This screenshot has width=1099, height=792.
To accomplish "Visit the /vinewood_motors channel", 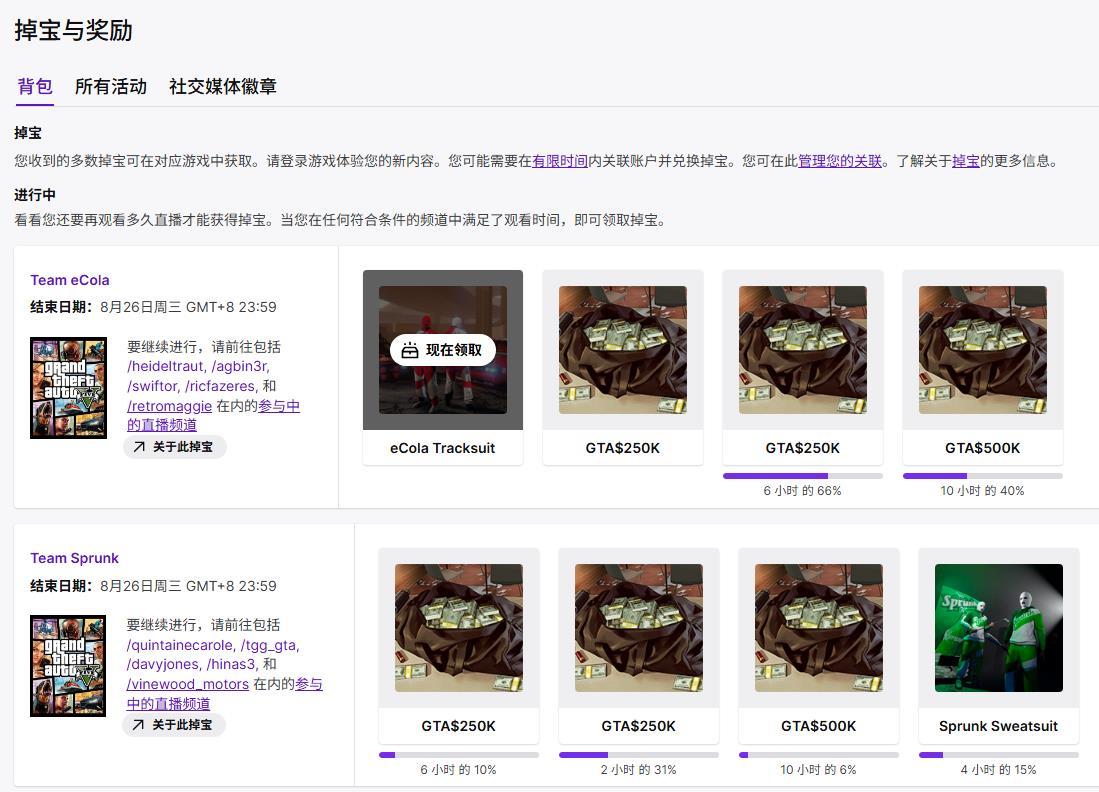I will click(188, 684).
